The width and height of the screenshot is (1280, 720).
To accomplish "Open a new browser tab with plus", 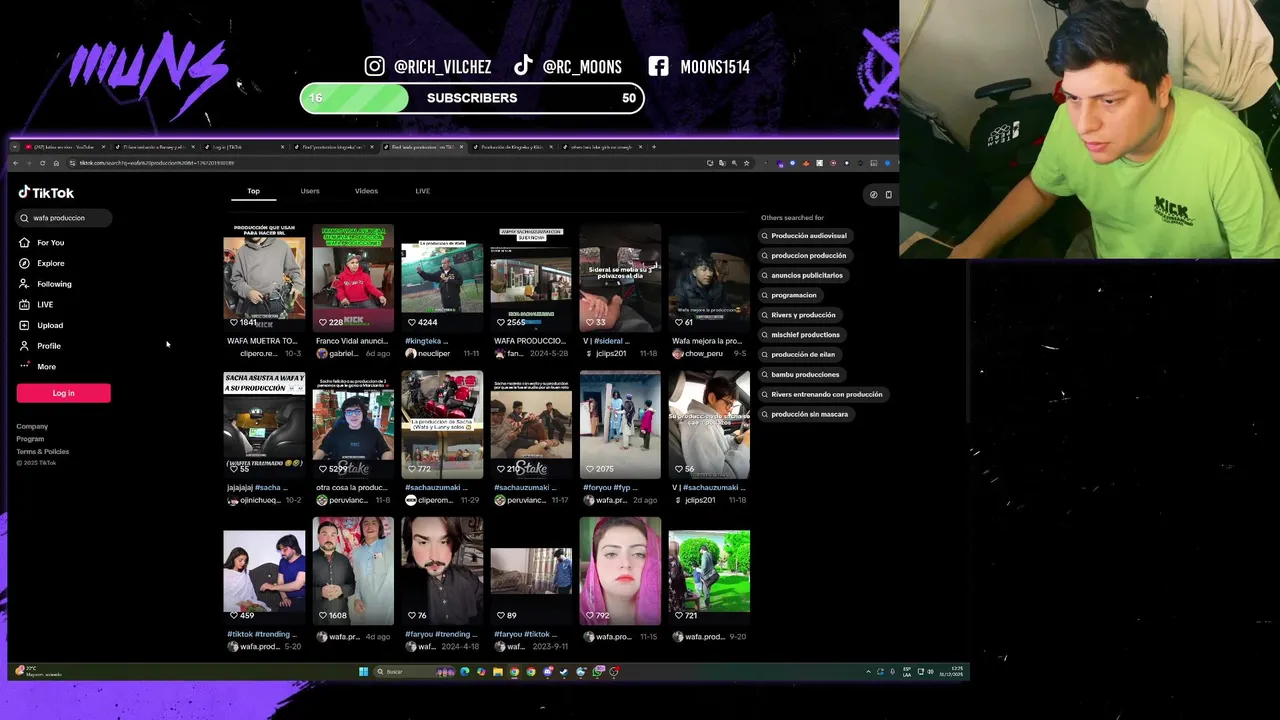I will coord(654,147).
